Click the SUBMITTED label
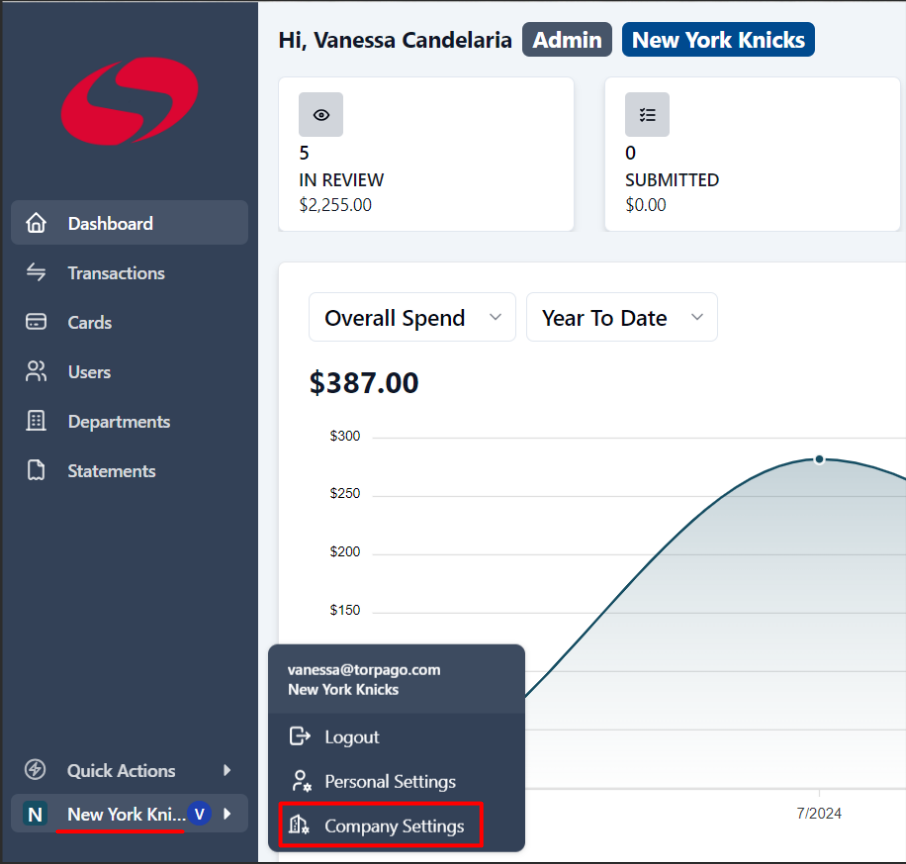 (x=672, y=180)
